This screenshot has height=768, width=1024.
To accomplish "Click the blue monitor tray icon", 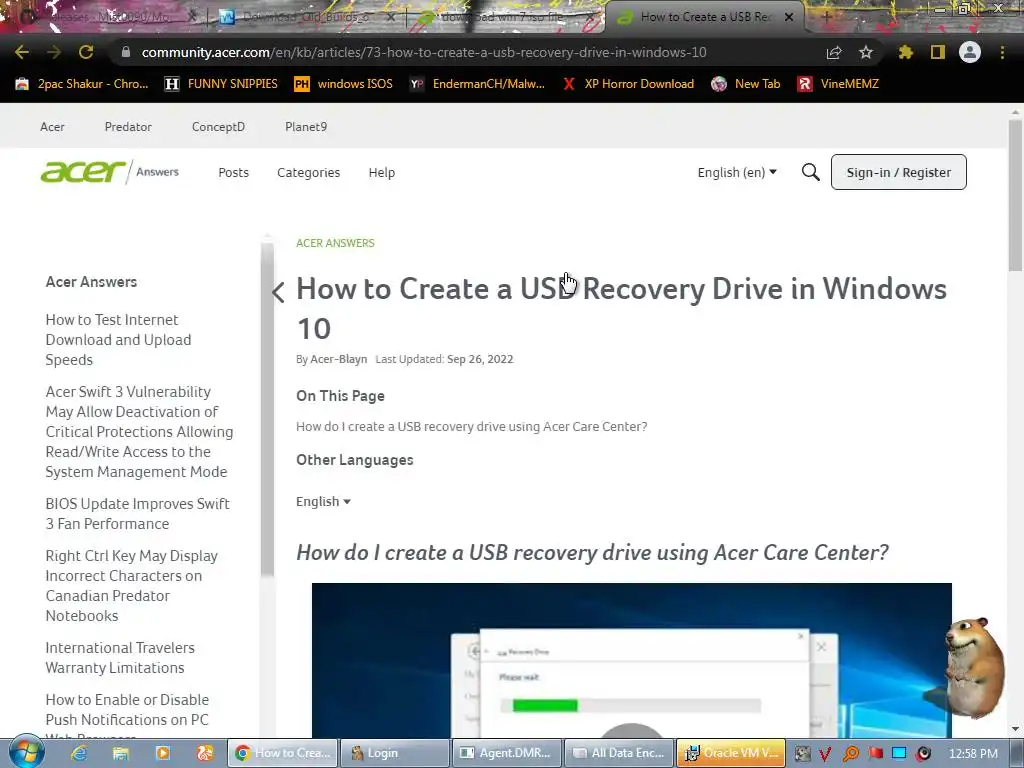I will point(899,754).
